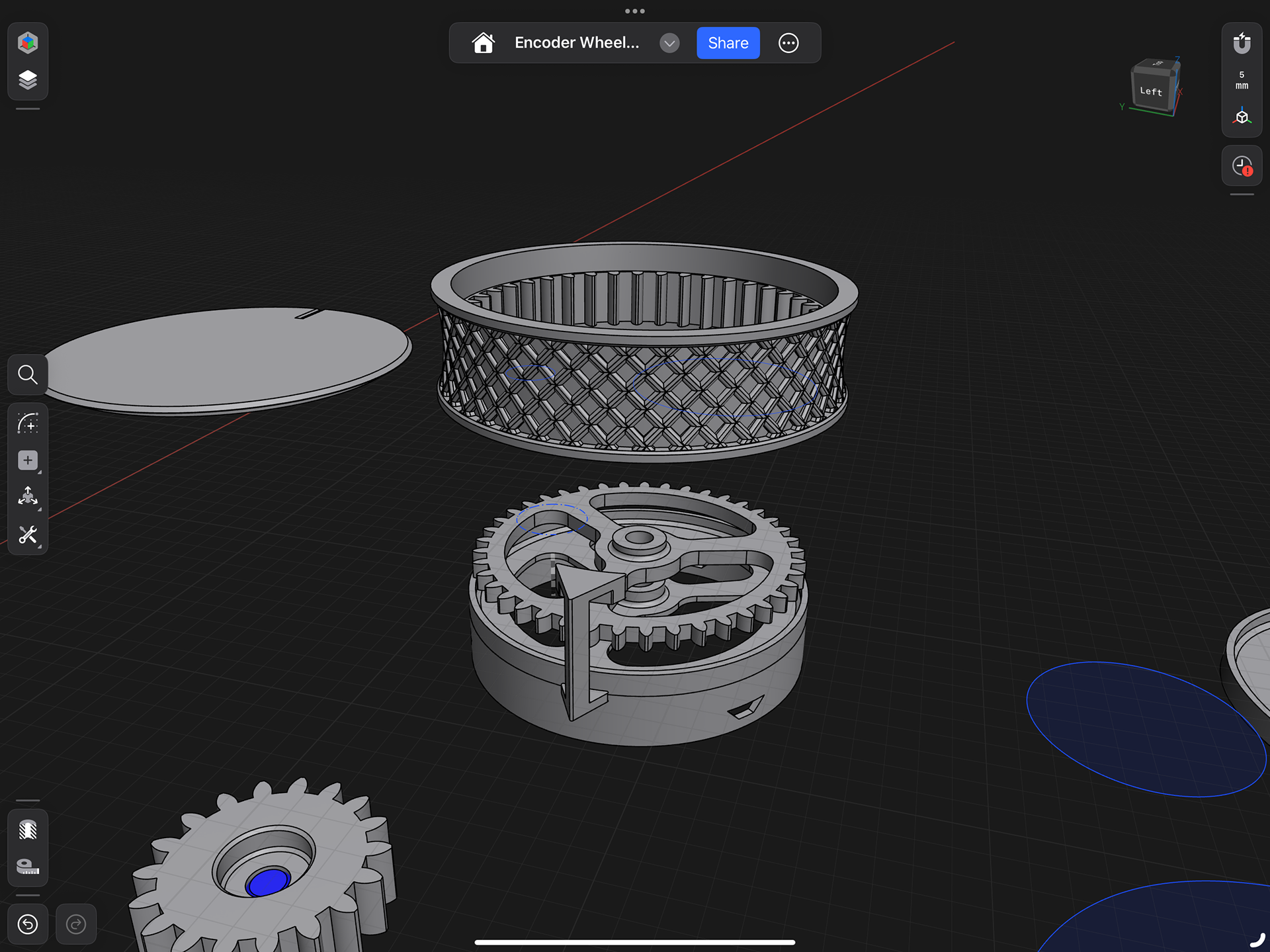The height and width of the screenshot is (952, 1270).
Task: Open the 3D print export icon
Action: 28,830
